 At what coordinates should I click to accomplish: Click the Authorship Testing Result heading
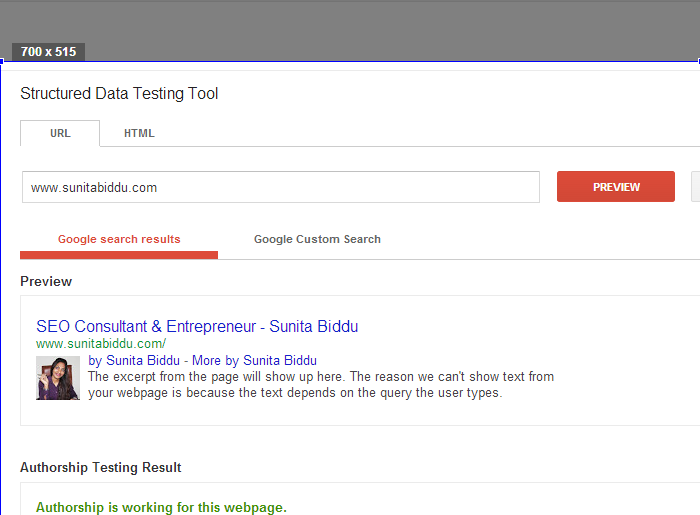pos(100,467)
